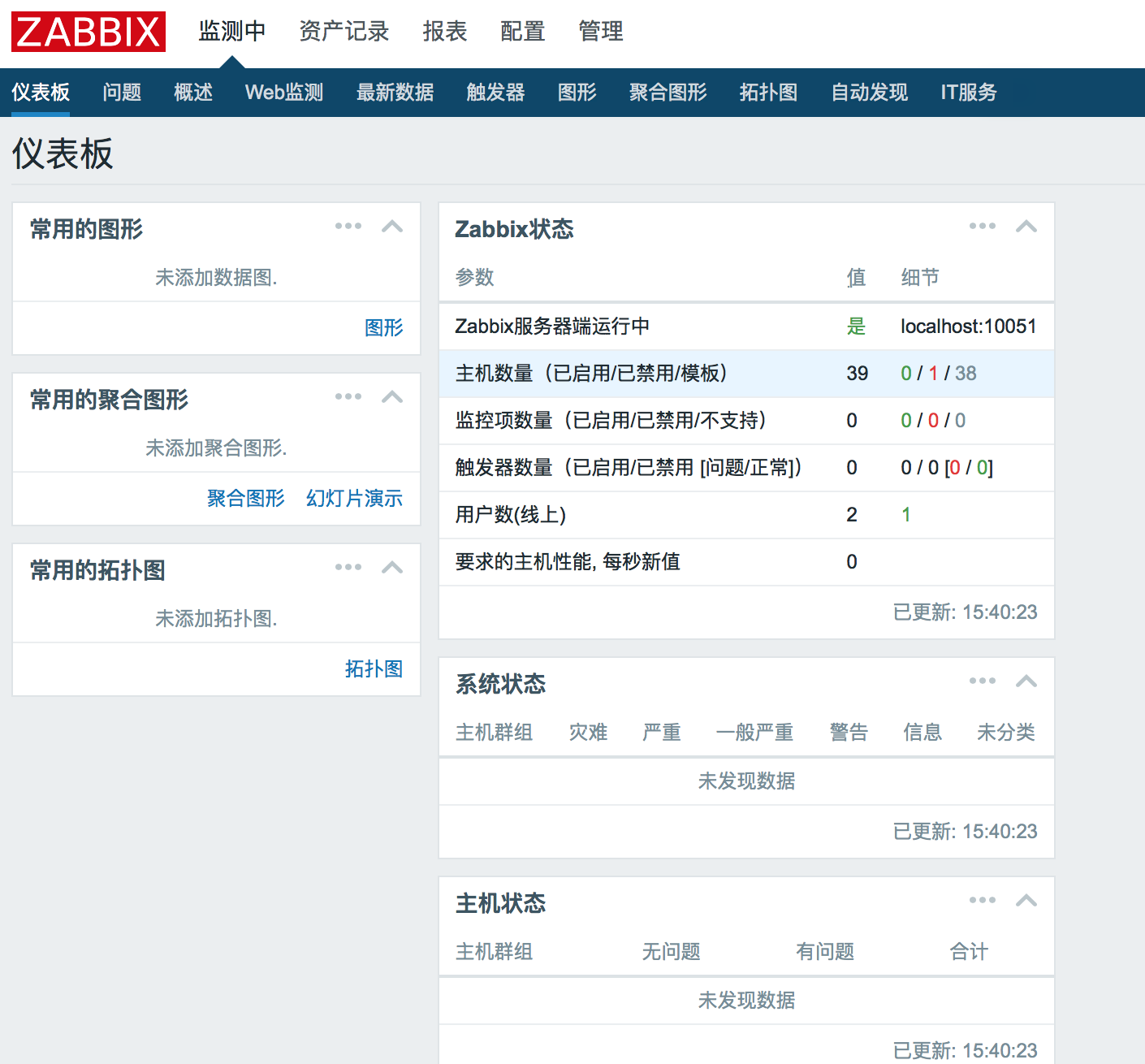Click the 参数 column header
1145x1064 pixels.
475,278
